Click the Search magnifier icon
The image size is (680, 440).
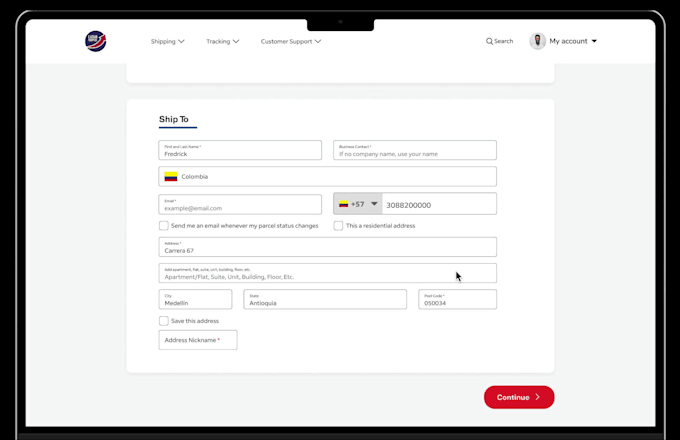(489, 41)
